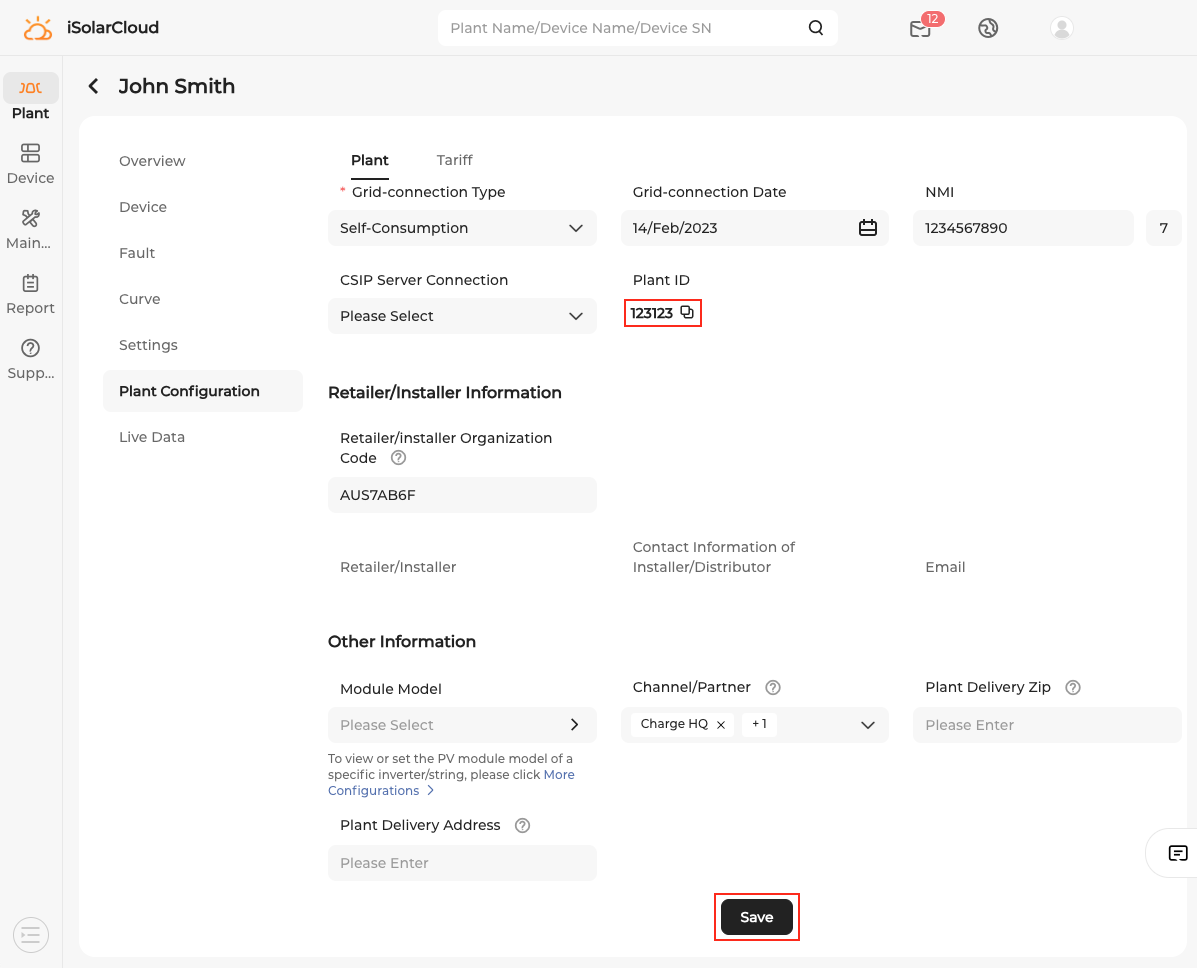The image size is (1197, 968).
Task: Open the user profile avatar
Action: click(1062, 28)
